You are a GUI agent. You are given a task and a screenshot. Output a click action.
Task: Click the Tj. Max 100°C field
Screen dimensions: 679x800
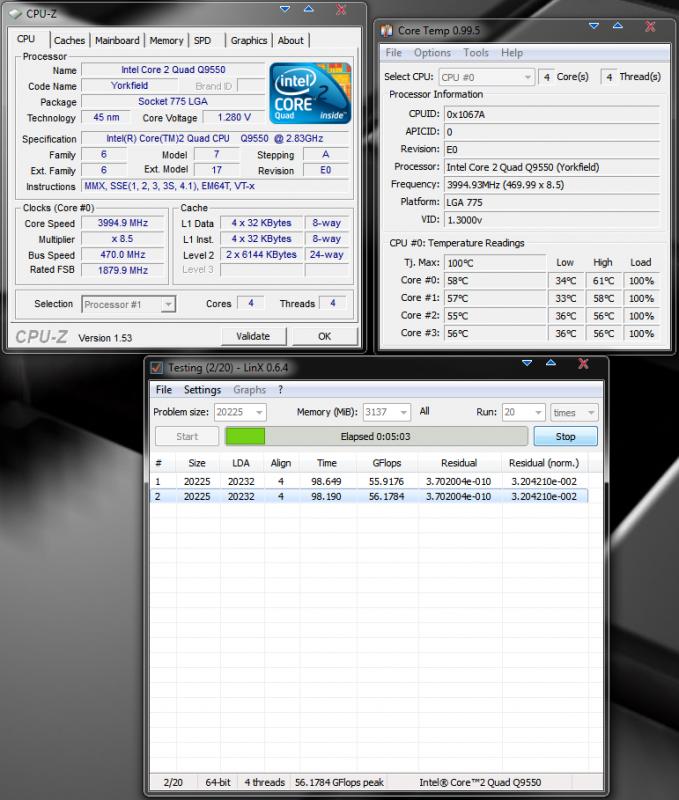[495, 263]
